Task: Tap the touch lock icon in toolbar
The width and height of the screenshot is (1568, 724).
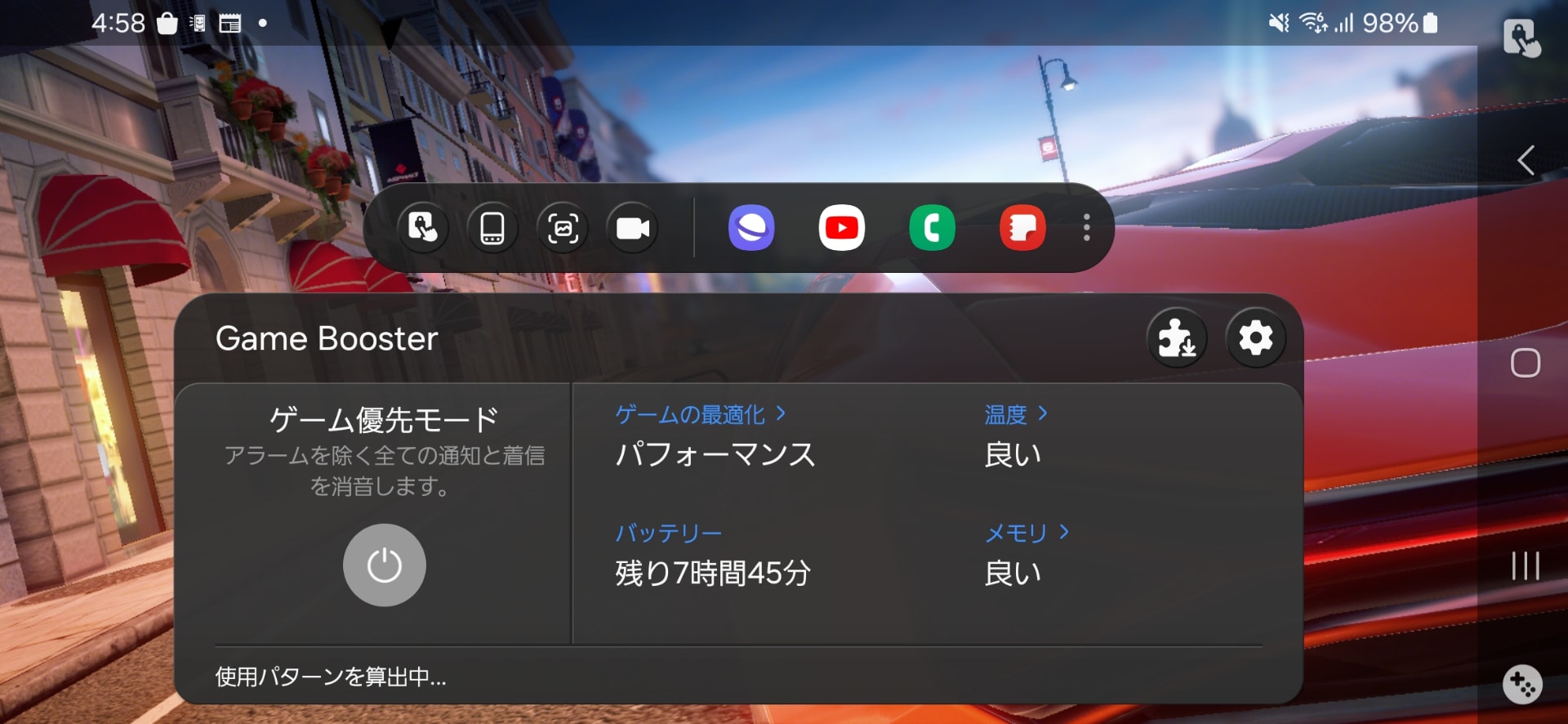Action: coord(423,228)
